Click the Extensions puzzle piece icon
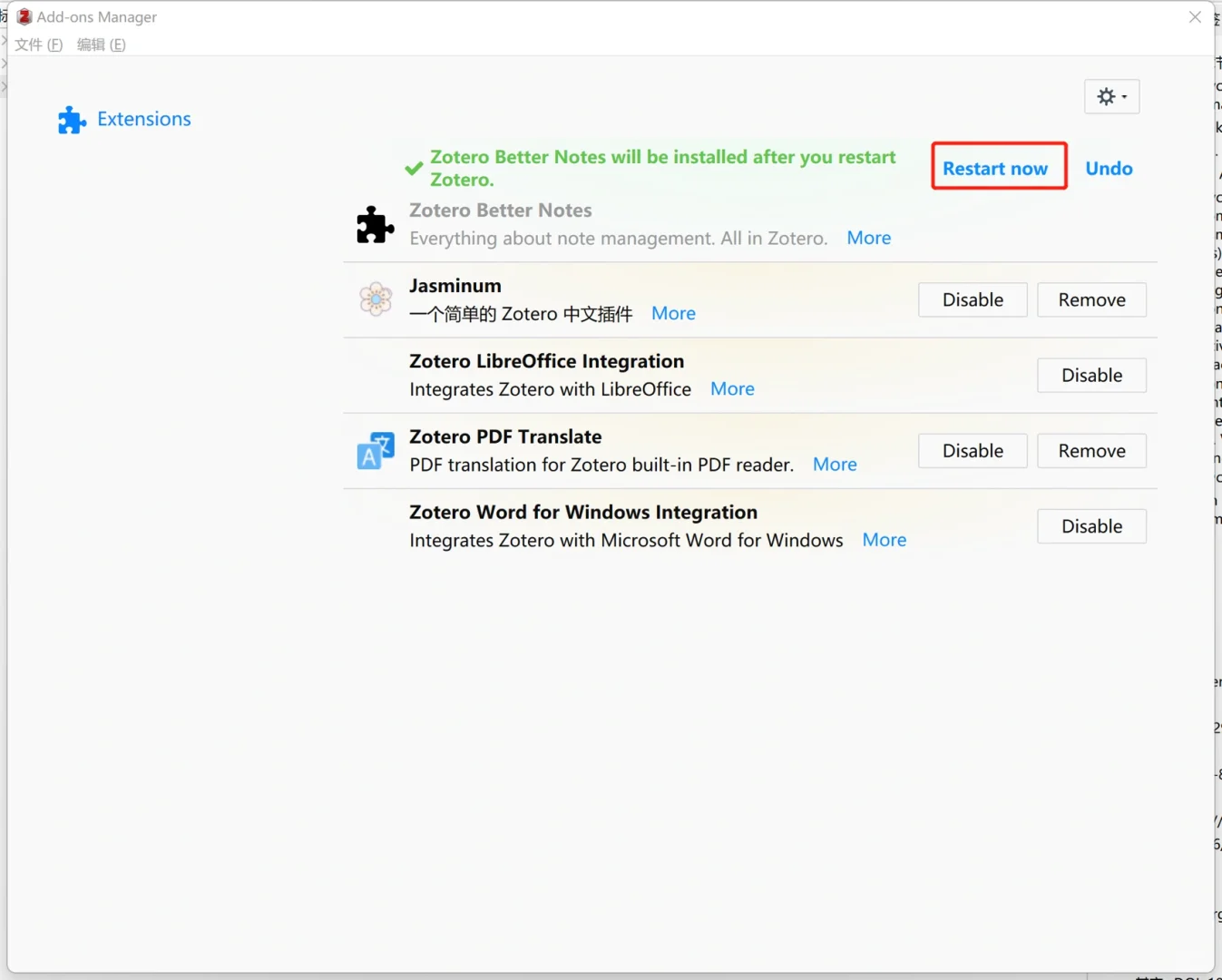Screen dimensions: 1222x980 pyautogui.click(x=72, y=120)
